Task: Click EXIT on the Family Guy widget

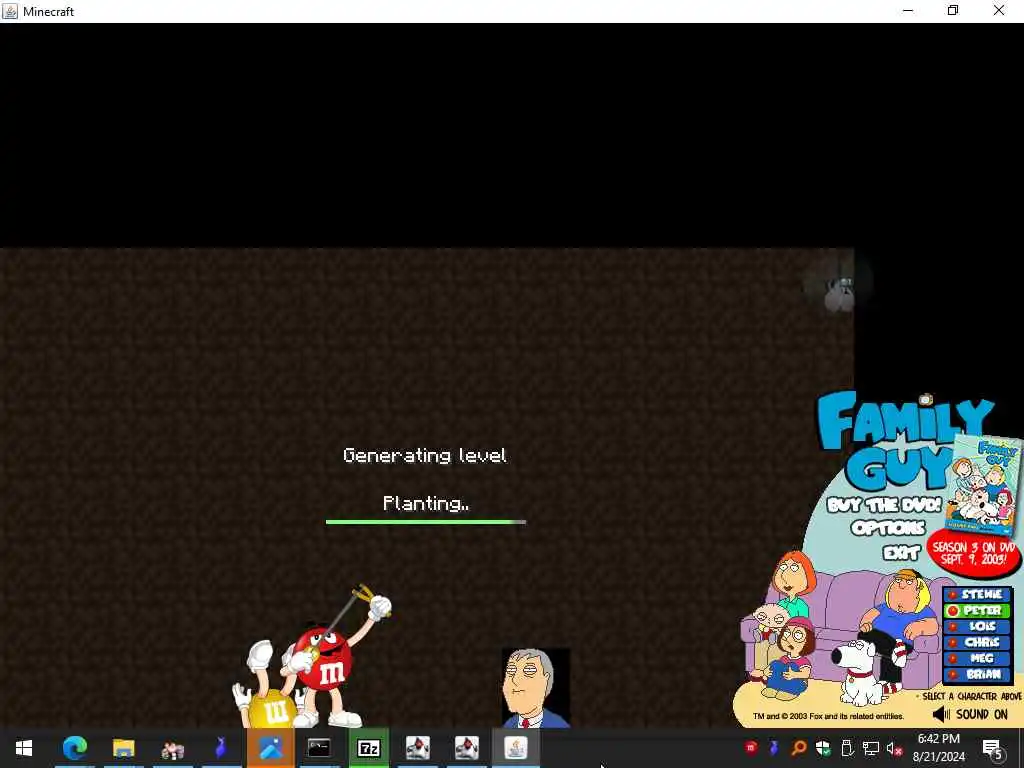Action: tap(901, 553)
